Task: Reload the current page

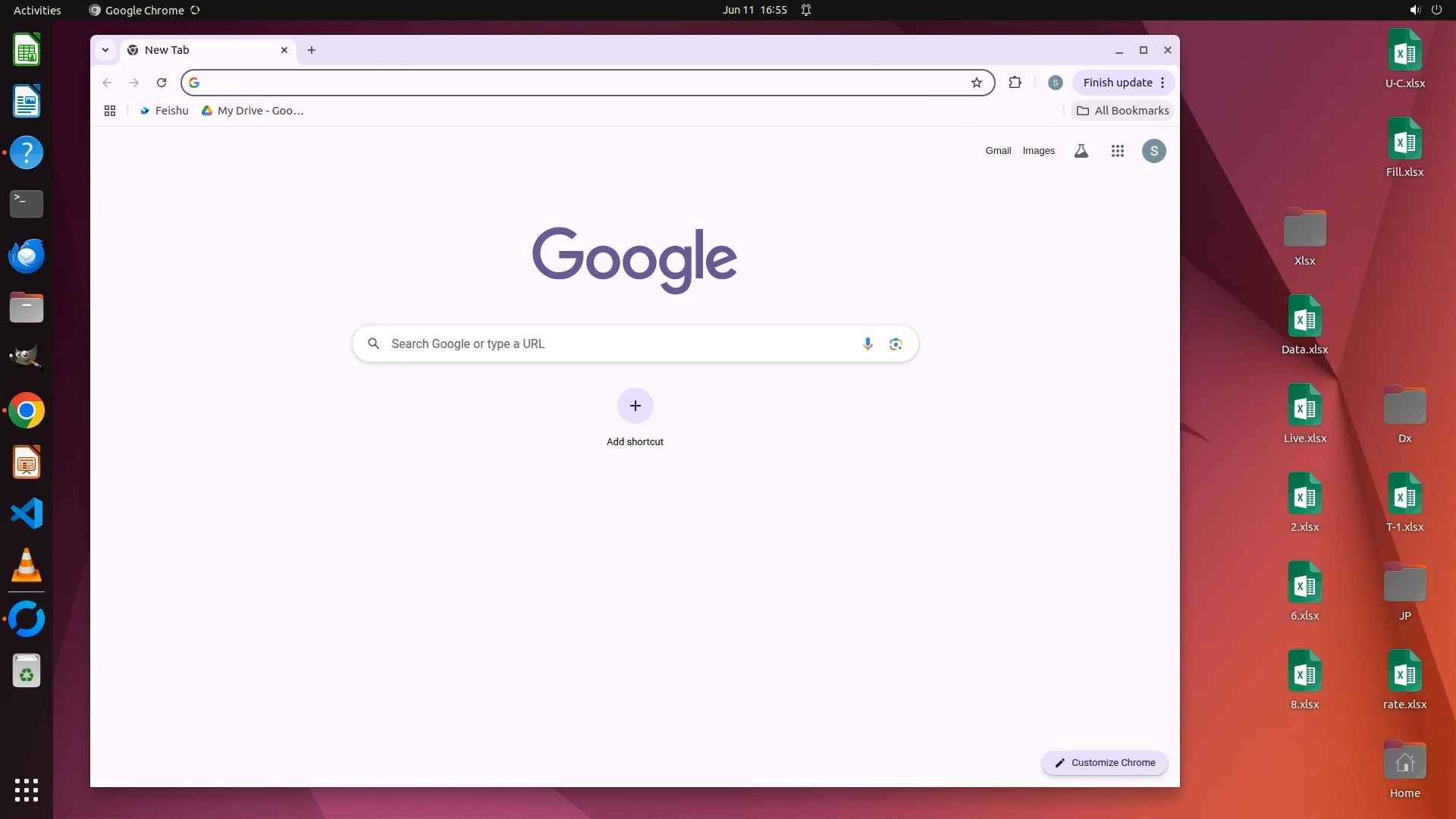Action: tap(162, 83)
